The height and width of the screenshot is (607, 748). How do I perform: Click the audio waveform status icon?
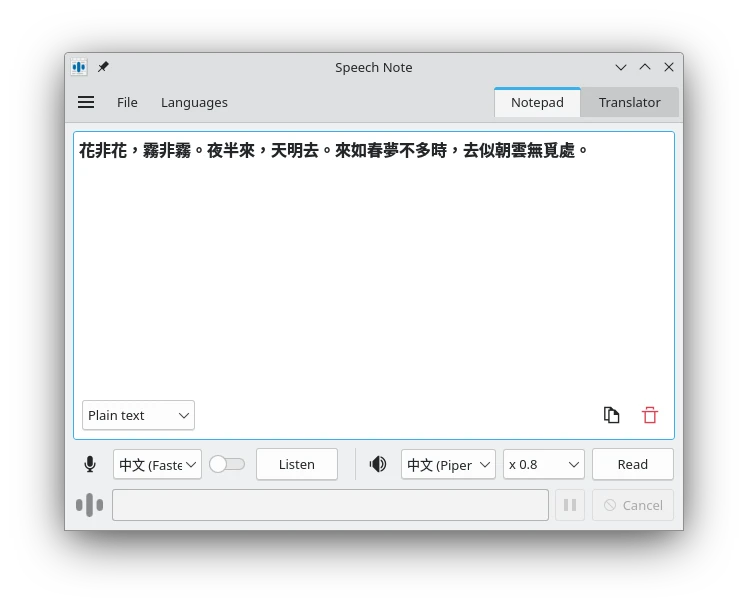(x=89, y=505)
